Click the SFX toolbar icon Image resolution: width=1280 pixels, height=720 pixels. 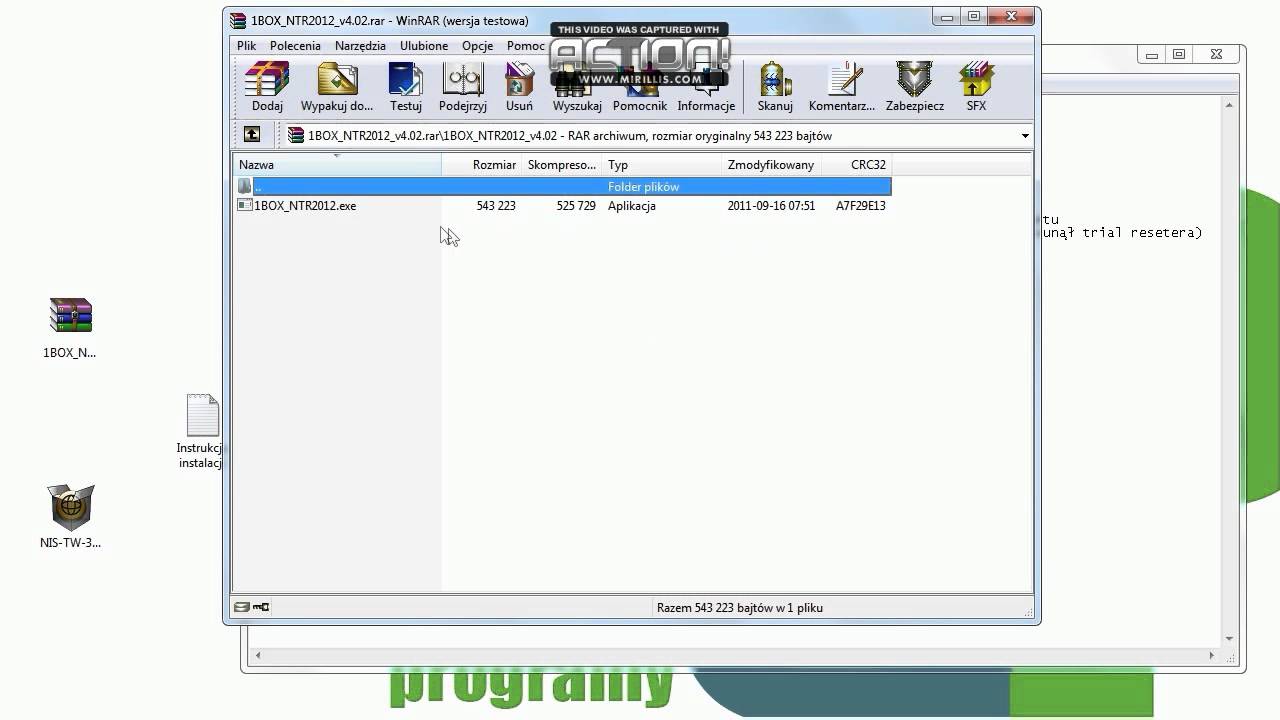(x=976, y=87)
